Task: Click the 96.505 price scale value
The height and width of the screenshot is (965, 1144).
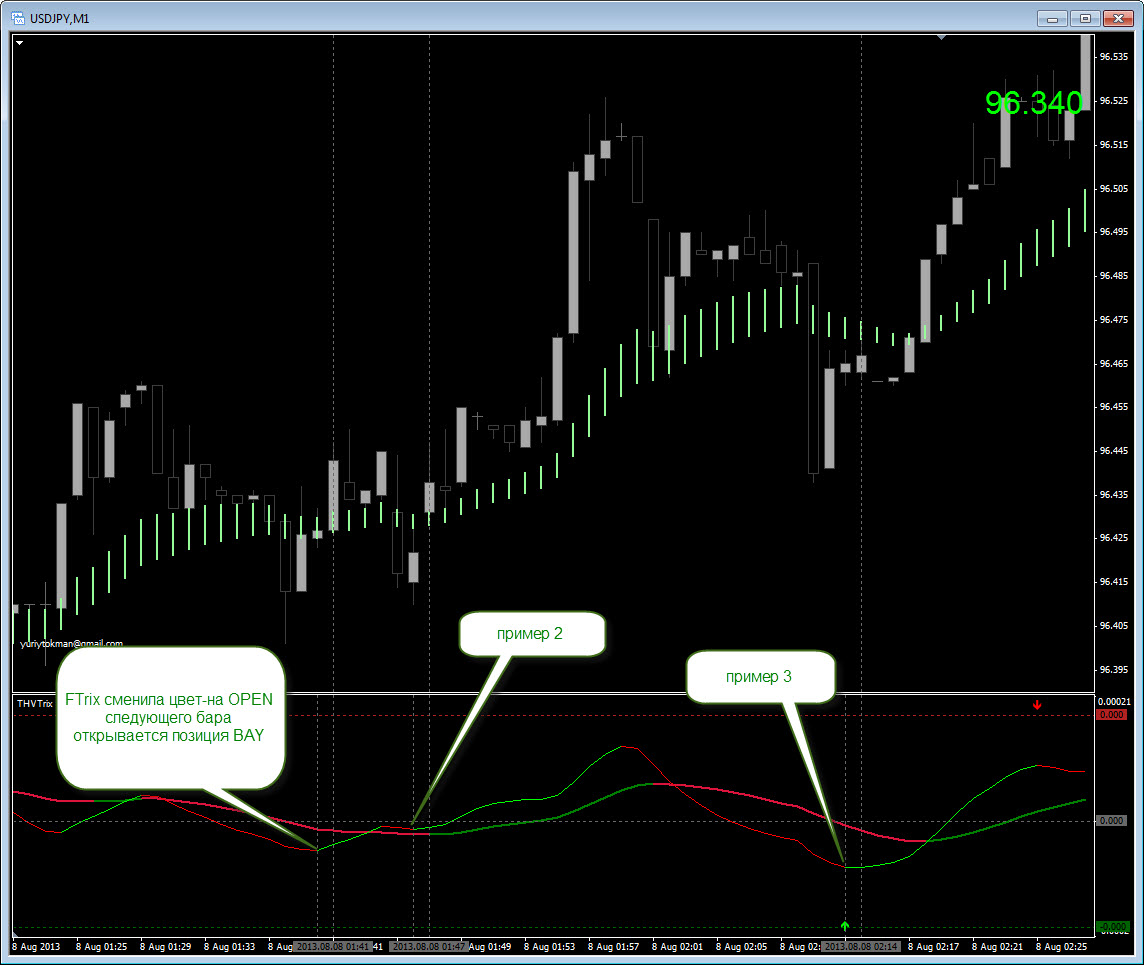Action: [1113, 188]
